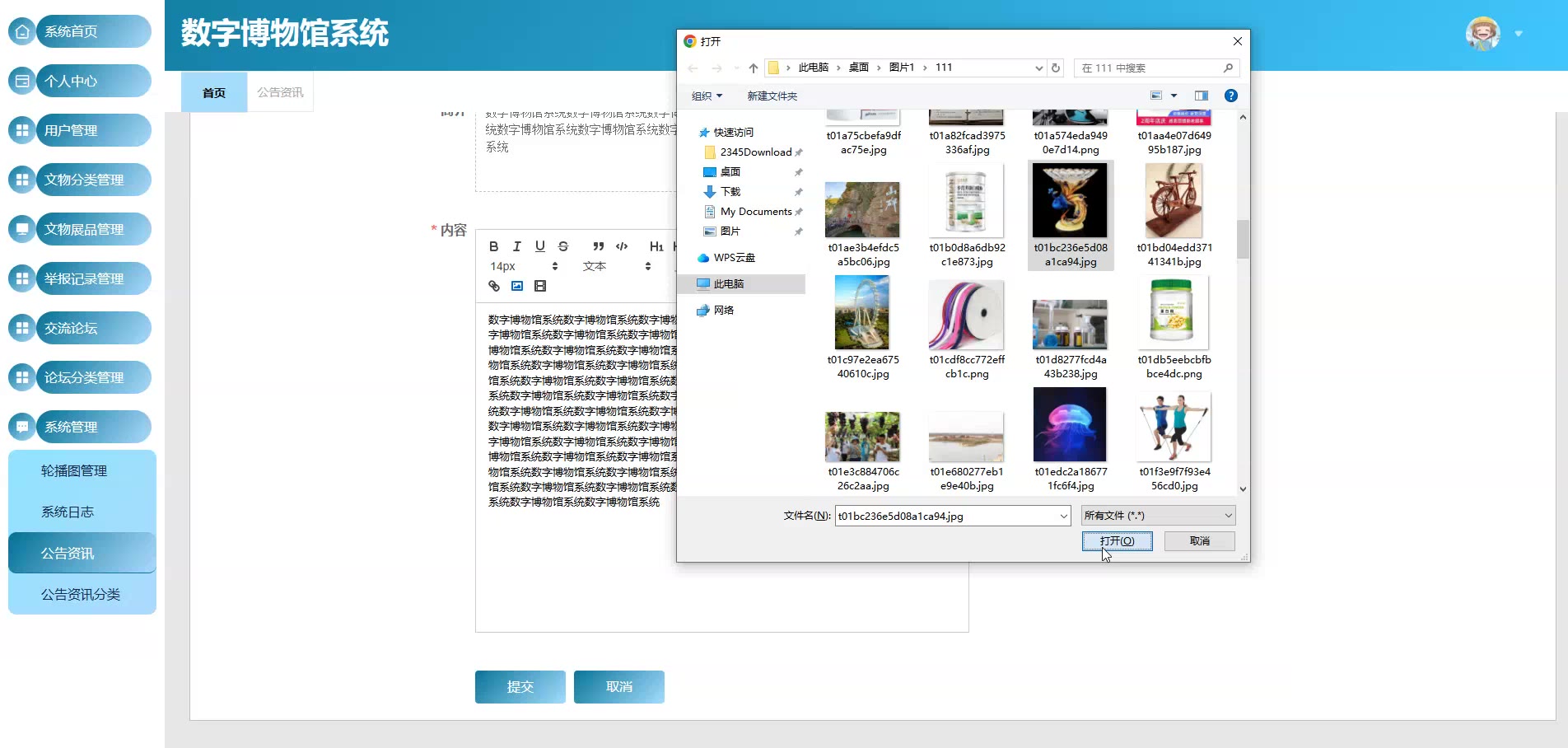Click the 系统首页 home icon in sidebar
Screen dimensions: 1568x748
tap(22, 31)
